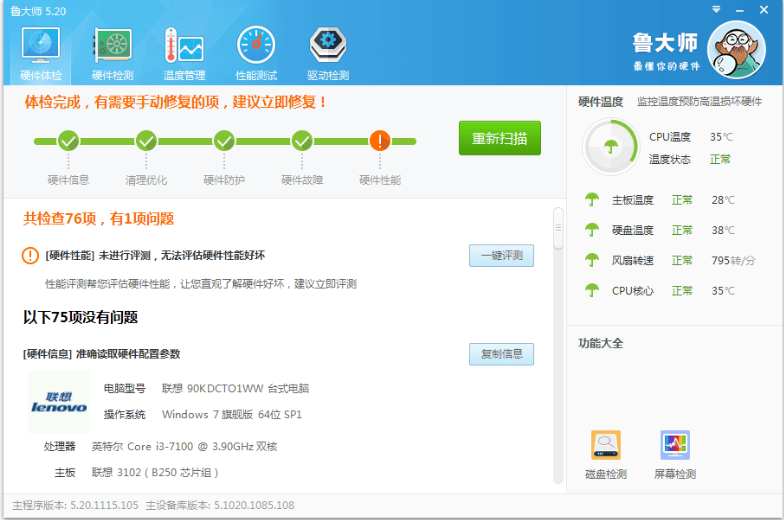Click the umbrella icon next to 主板温度

click(x=592, y=200)
